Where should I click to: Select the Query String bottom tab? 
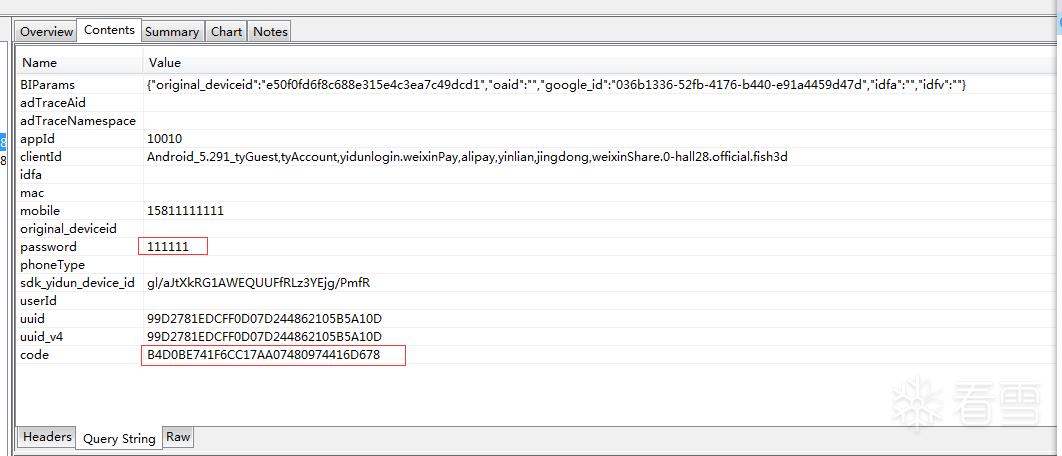[x=119, y=438]
